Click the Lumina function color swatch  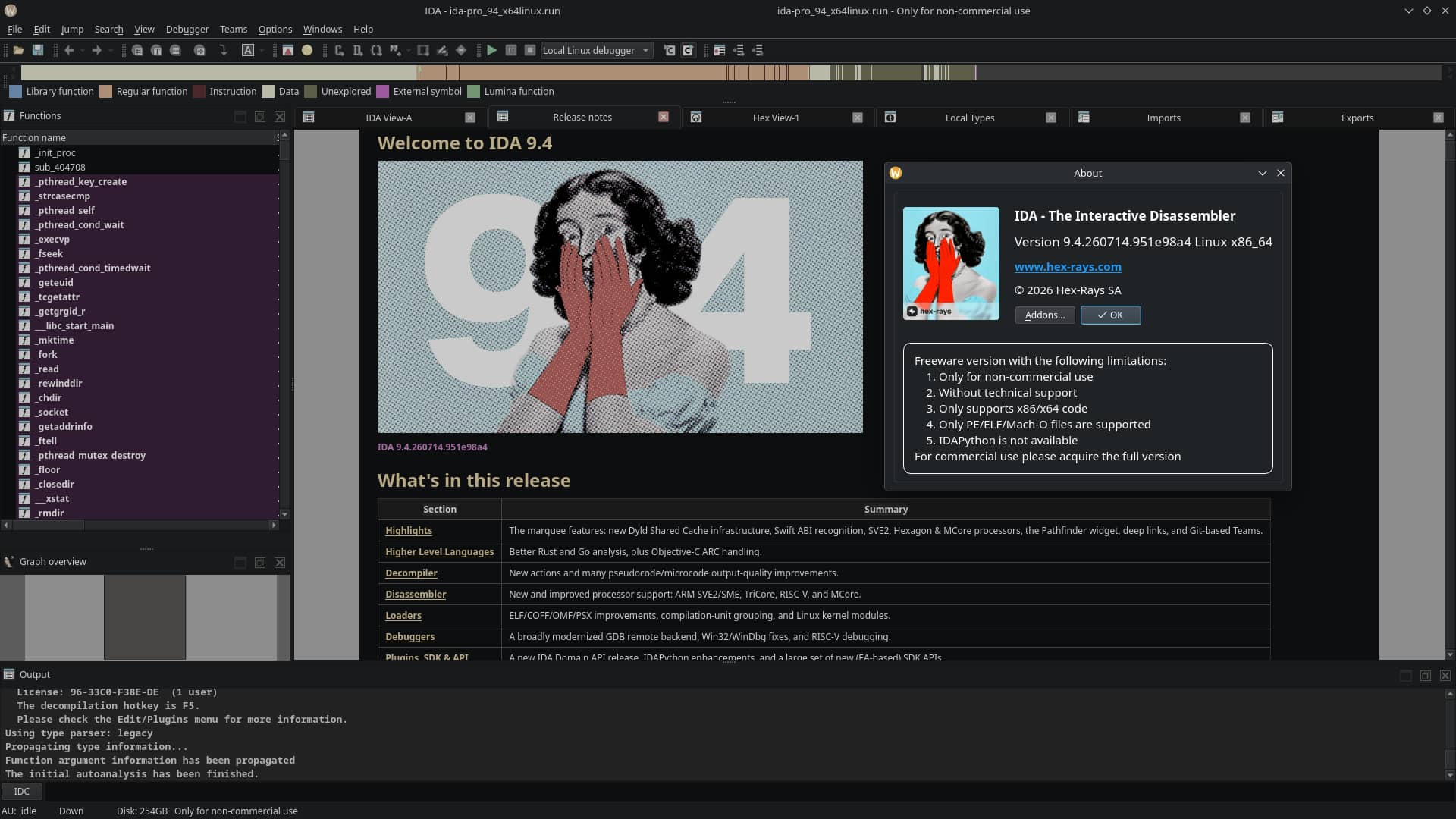click(473, 91)
